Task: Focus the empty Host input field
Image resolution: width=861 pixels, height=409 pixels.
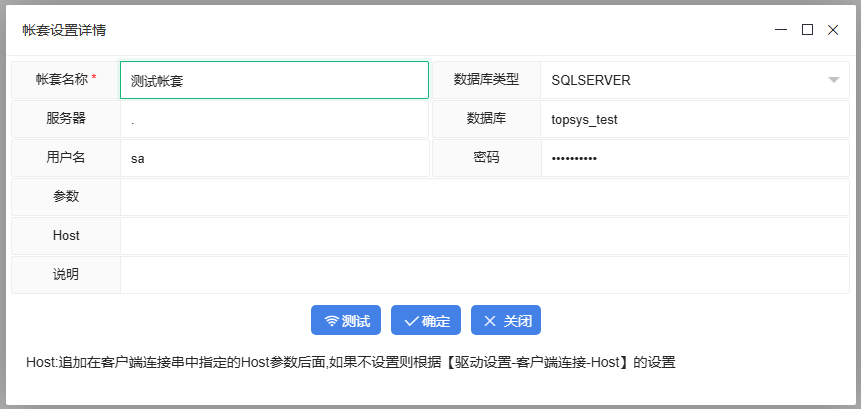Action: (484, 236)
